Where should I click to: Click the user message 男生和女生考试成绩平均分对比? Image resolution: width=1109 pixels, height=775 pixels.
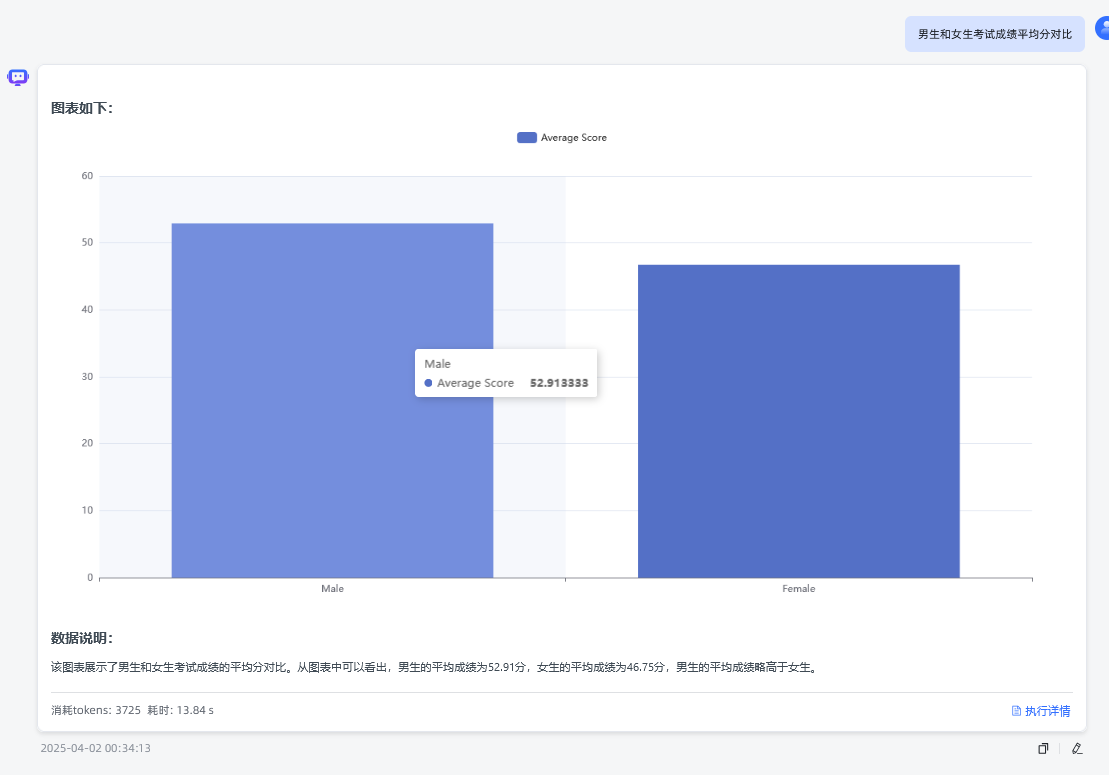point(994,35)
